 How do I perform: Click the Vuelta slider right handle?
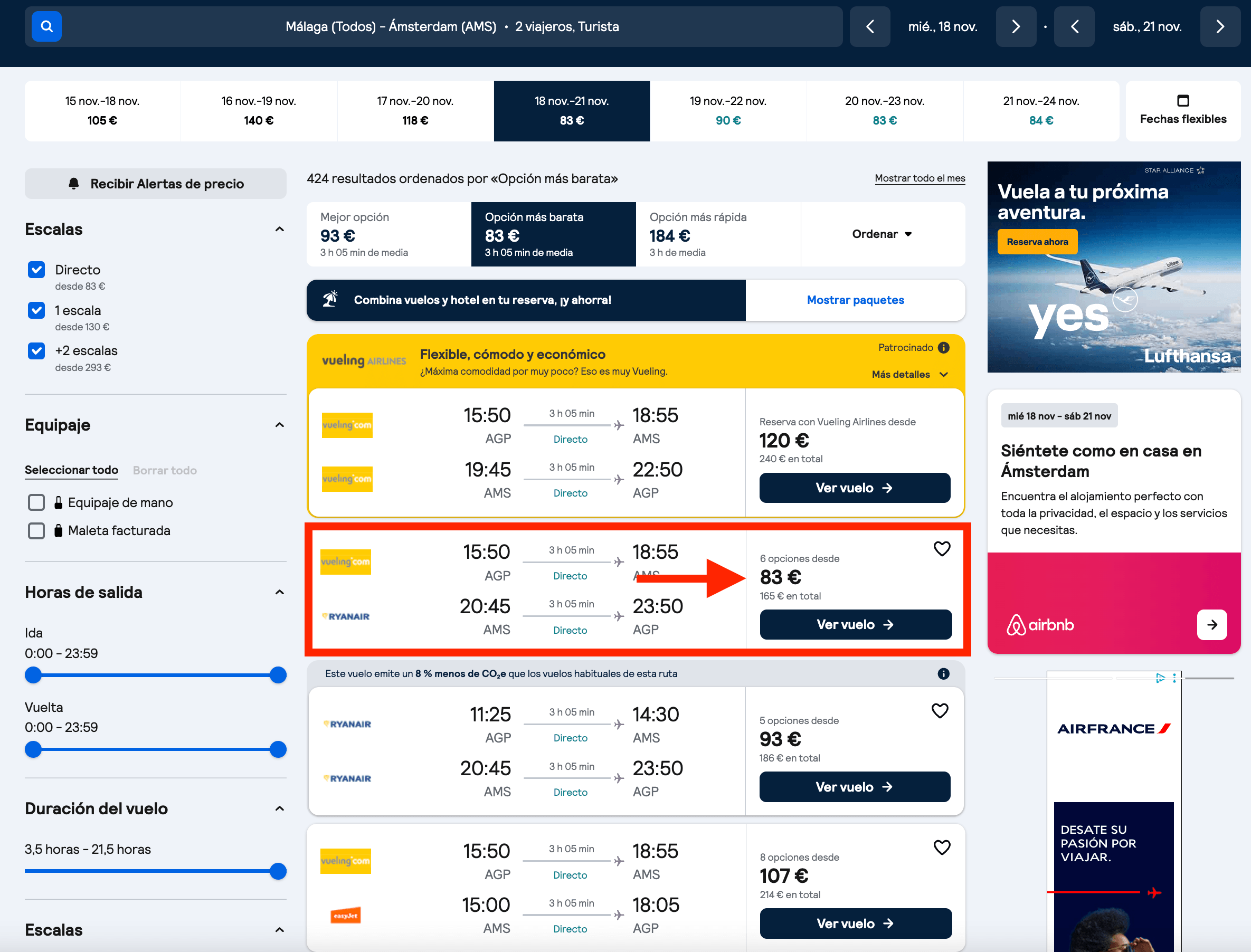pyautogui.click(x=278, y=749)
